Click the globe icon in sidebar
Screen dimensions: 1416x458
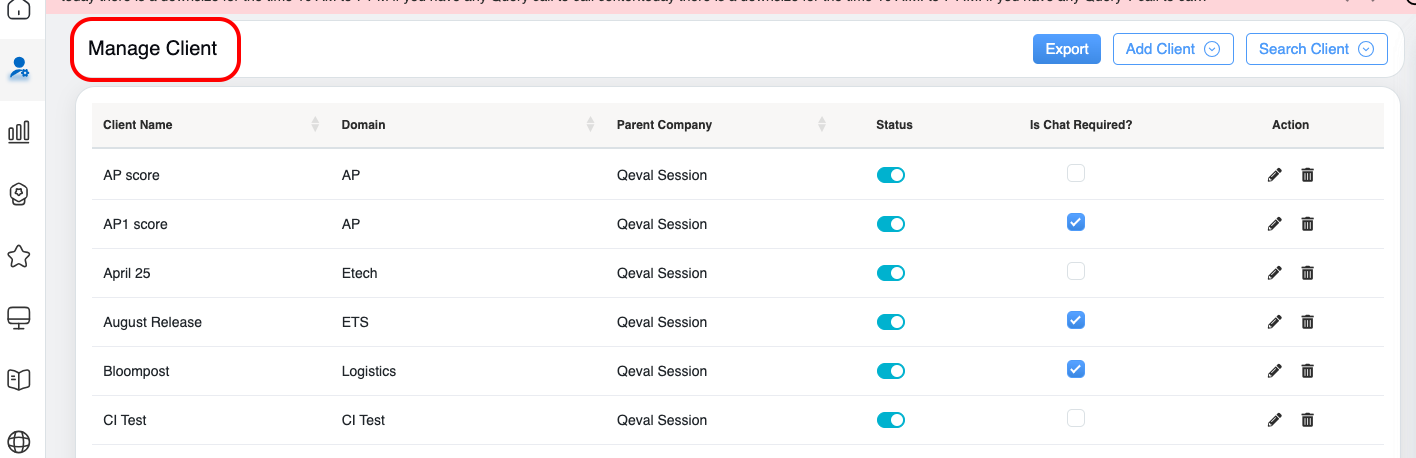19,441
